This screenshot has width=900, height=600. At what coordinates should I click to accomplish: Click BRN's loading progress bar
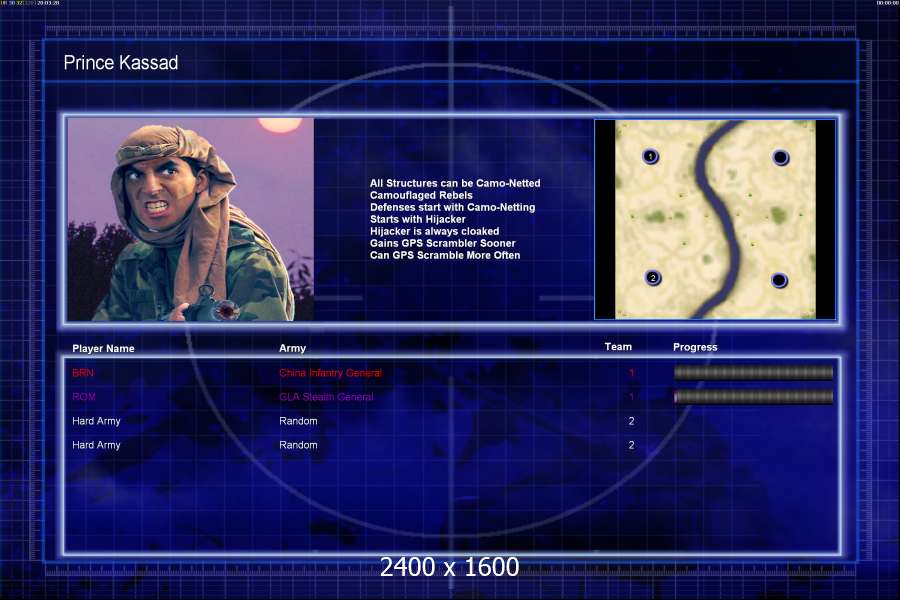753,373
